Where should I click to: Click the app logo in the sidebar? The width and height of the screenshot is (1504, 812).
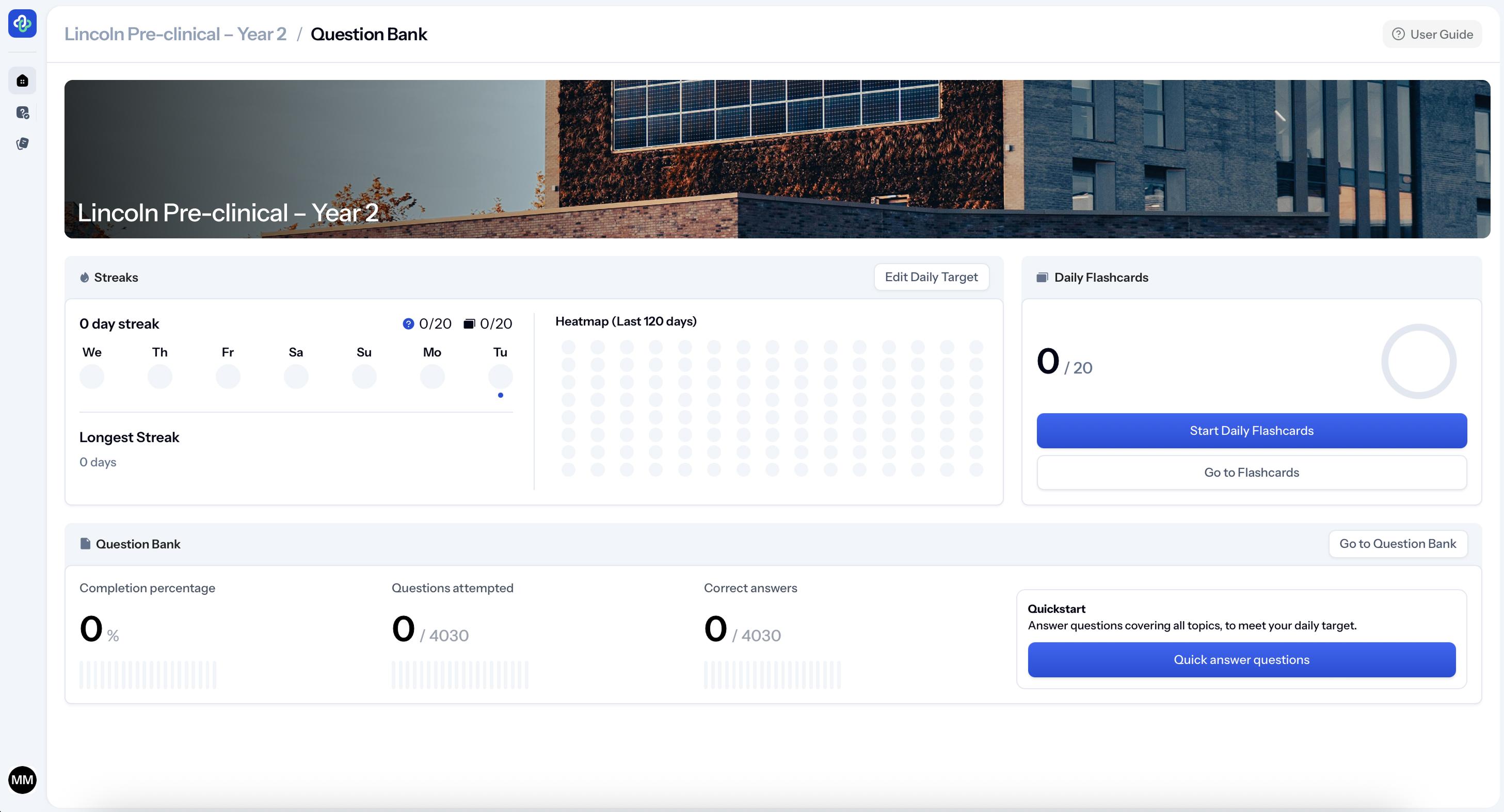coord(22,23)
